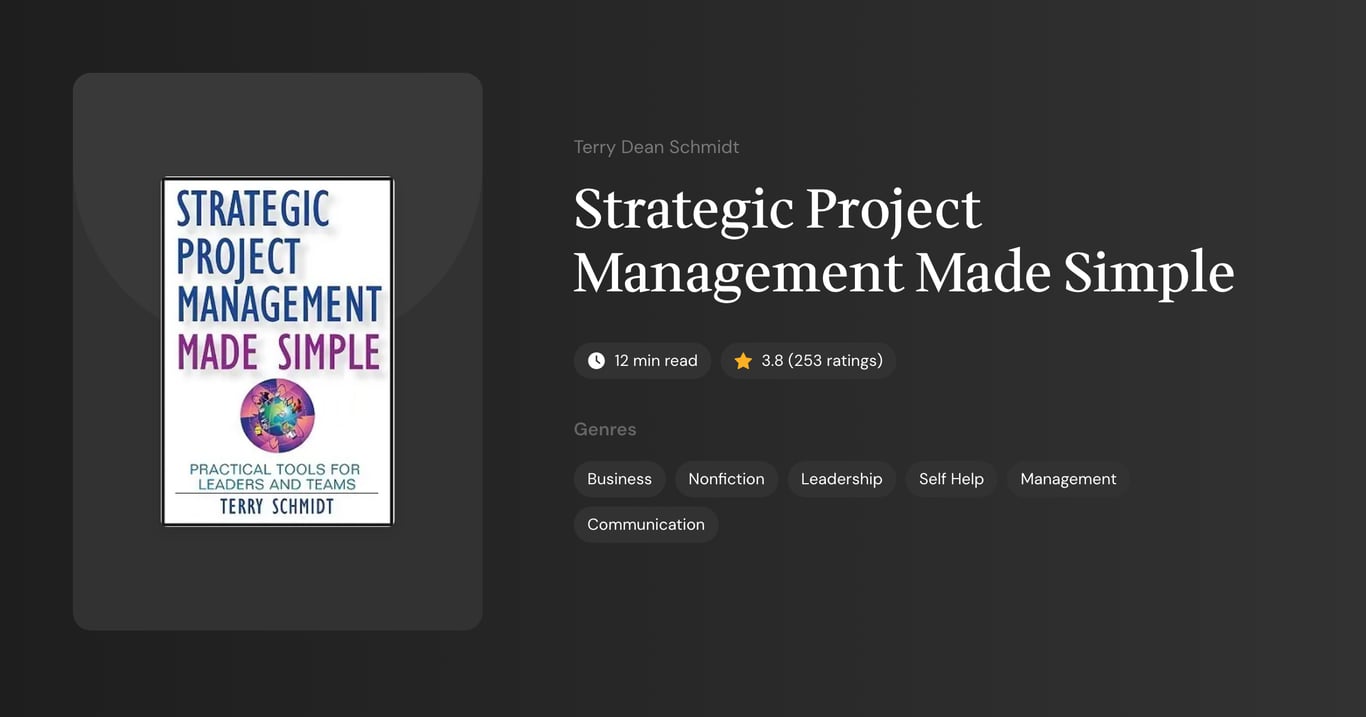Select the Business genre tag
This screenshot has width=1366, height=717.
pyautogui.click(x=619, y=478)
